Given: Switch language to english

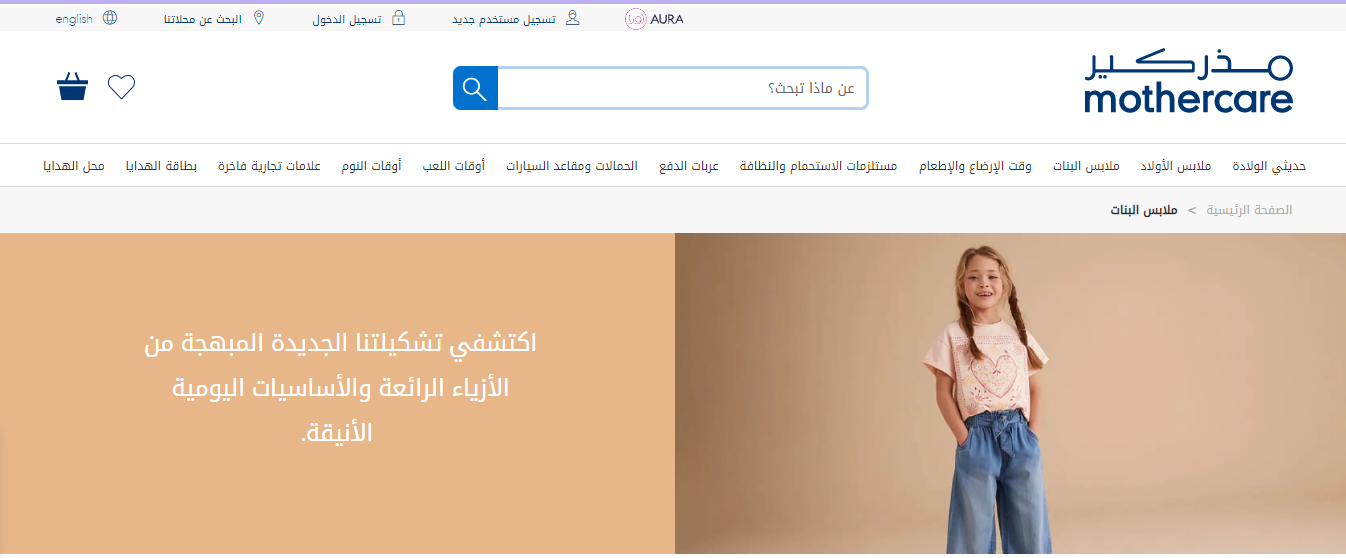Looking at the screenshot, I should coord(74,19).
